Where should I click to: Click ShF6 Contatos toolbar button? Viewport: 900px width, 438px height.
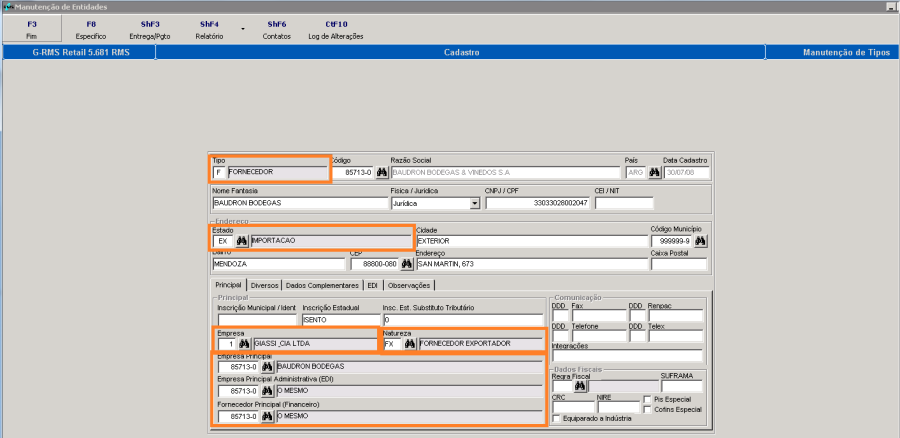point(277,30)
